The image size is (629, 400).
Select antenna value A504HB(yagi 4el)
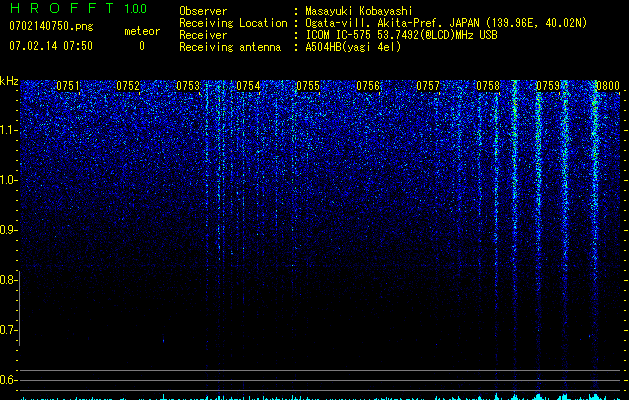tap(353, 47)
